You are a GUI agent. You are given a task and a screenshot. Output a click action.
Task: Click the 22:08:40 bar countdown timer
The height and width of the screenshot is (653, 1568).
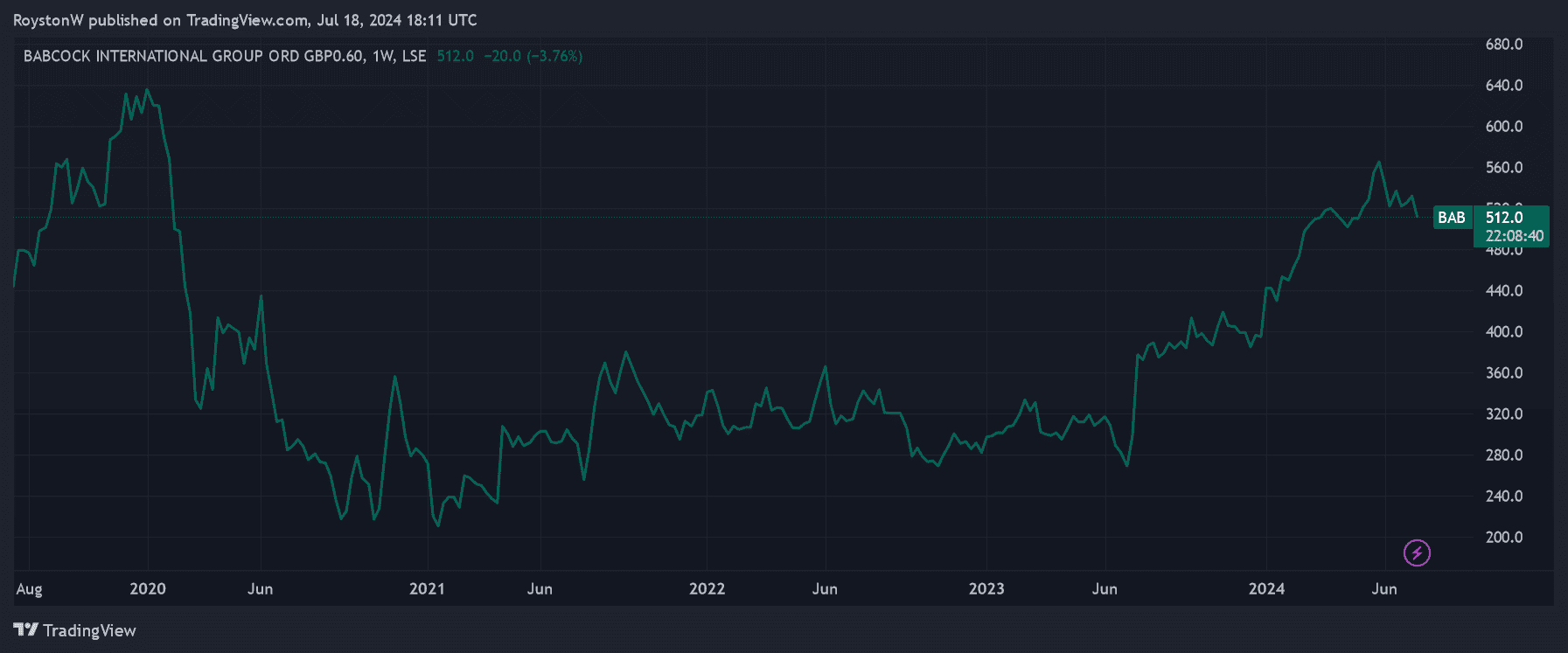1514,236
